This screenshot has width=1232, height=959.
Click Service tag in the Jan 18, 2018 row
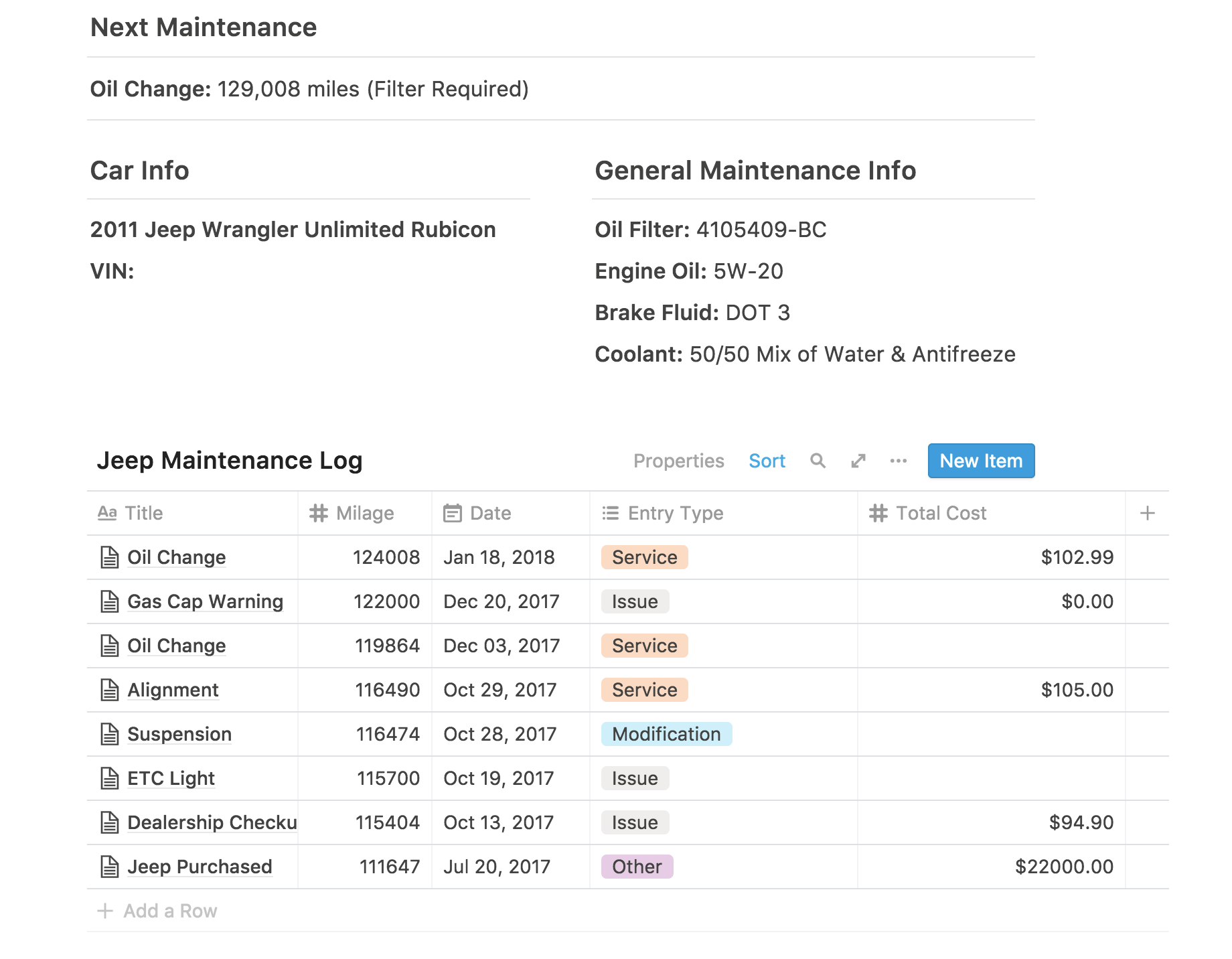(x=644, y=557)
